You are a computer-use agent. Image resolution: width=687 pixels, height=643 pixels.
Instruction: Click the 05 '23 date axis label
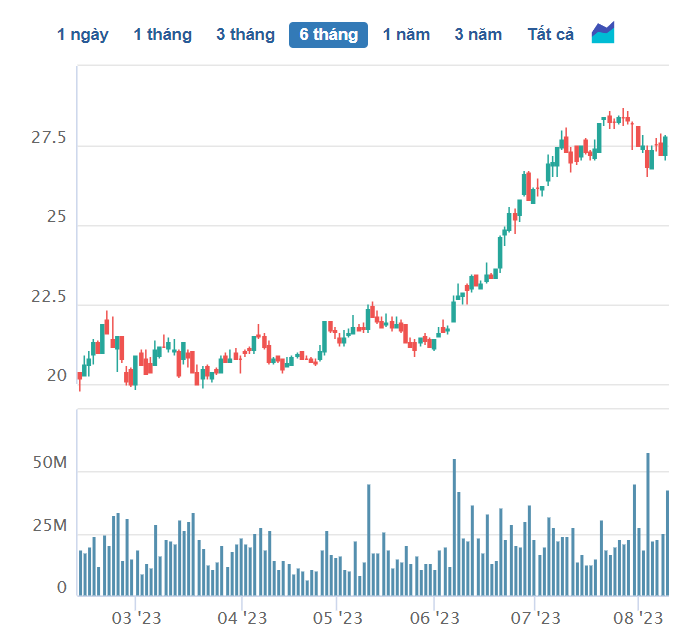point(337,618)
